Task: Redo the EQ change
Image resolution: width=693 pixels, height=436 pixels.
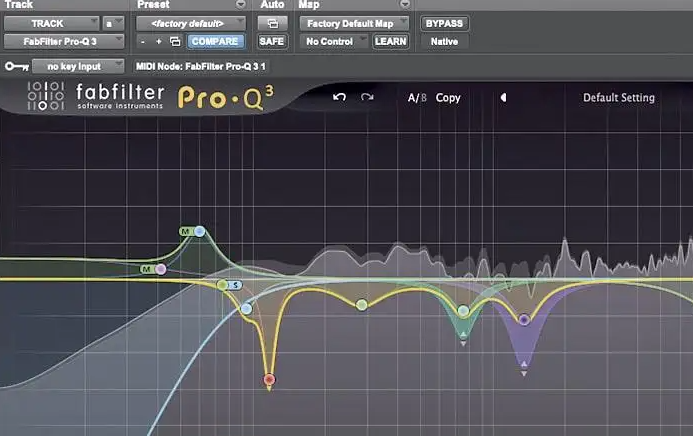Action: 367,97
